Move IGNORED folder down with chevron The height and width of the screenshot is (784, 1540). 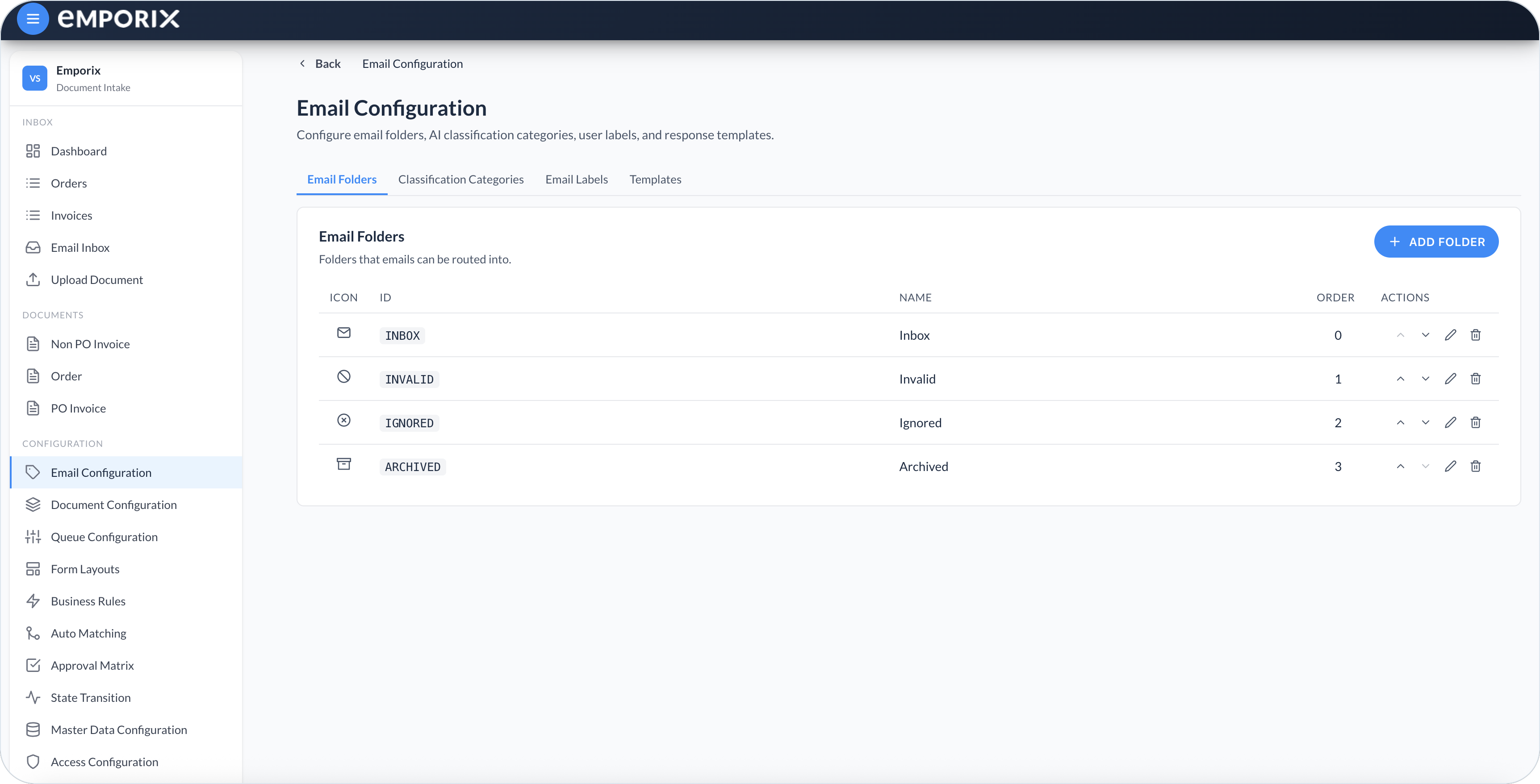(1425, 422)
